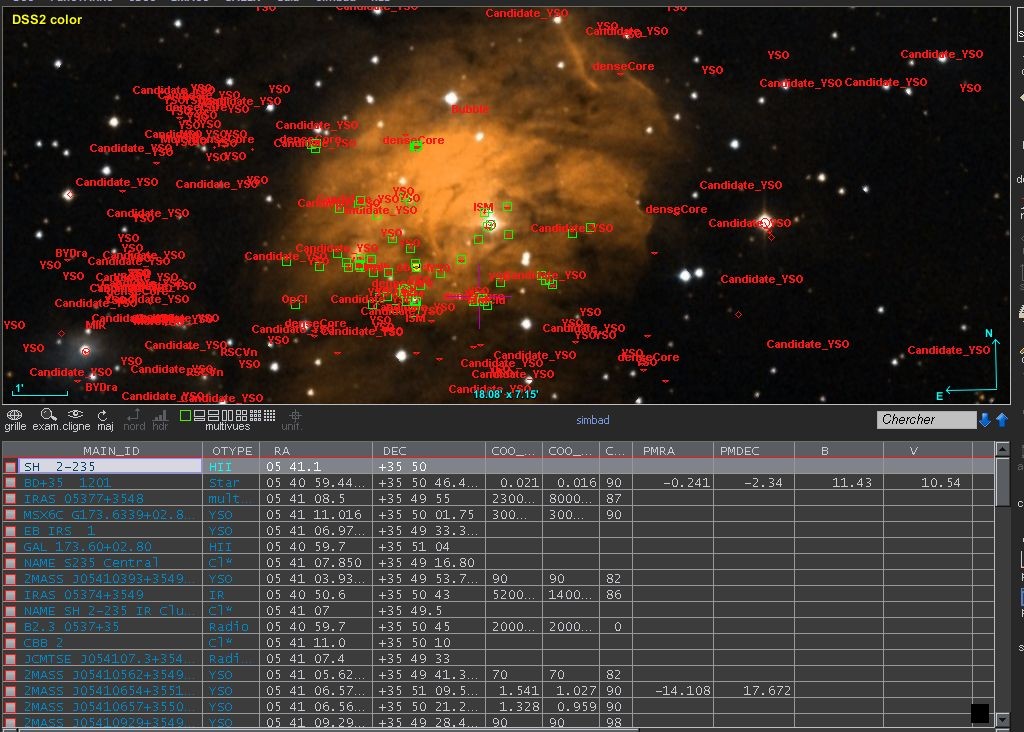
Task: Select the single-view multiview layout (green square)
Action: pyautogui.click(x=185, y=415)
